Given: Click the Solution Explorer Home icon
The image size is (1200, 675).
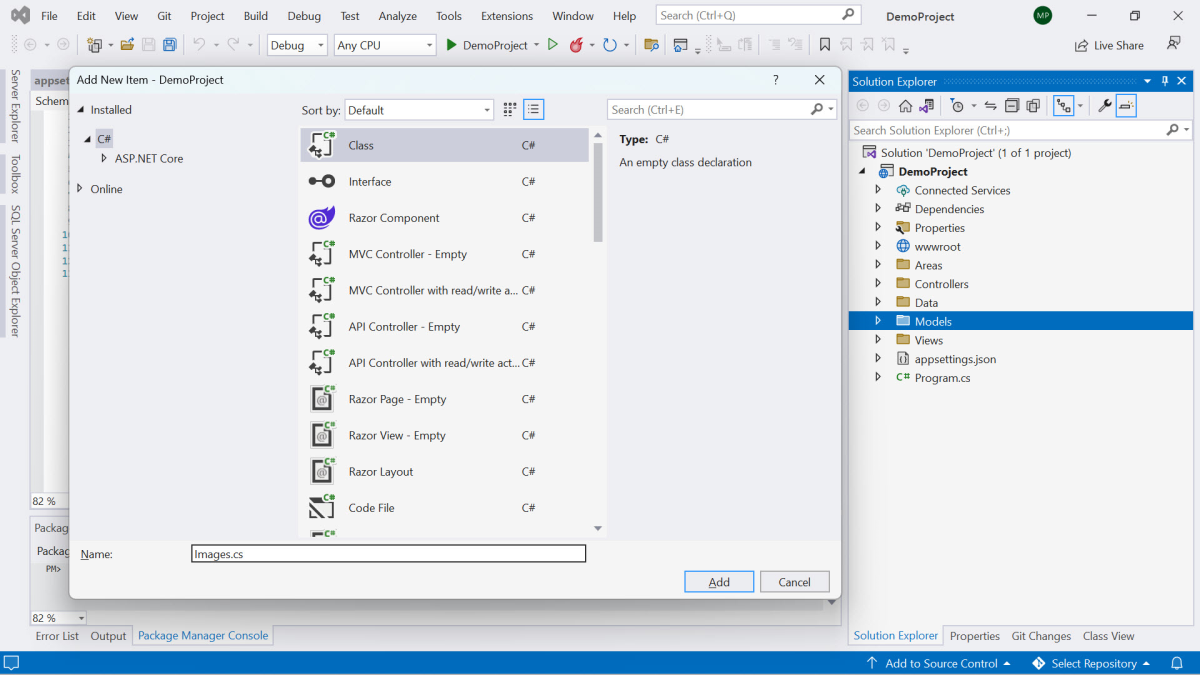Looking at the screenshot, I should 905,106.
